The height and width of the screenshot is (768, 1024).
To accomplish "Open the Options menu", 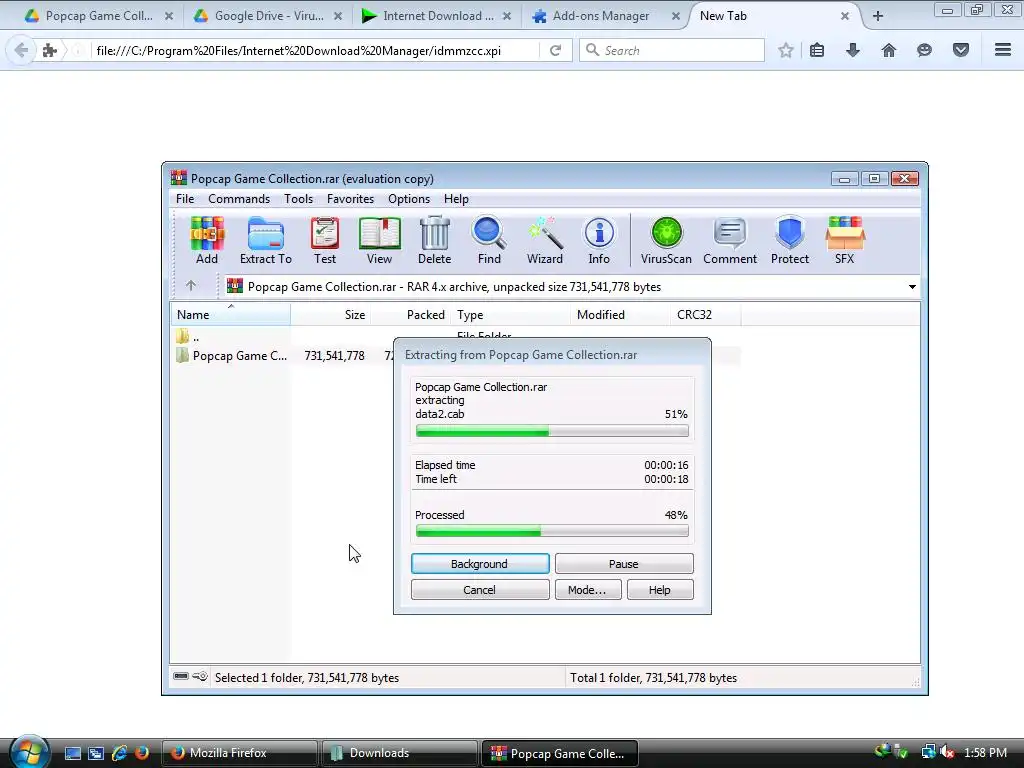I will click(x=409, y=199).
